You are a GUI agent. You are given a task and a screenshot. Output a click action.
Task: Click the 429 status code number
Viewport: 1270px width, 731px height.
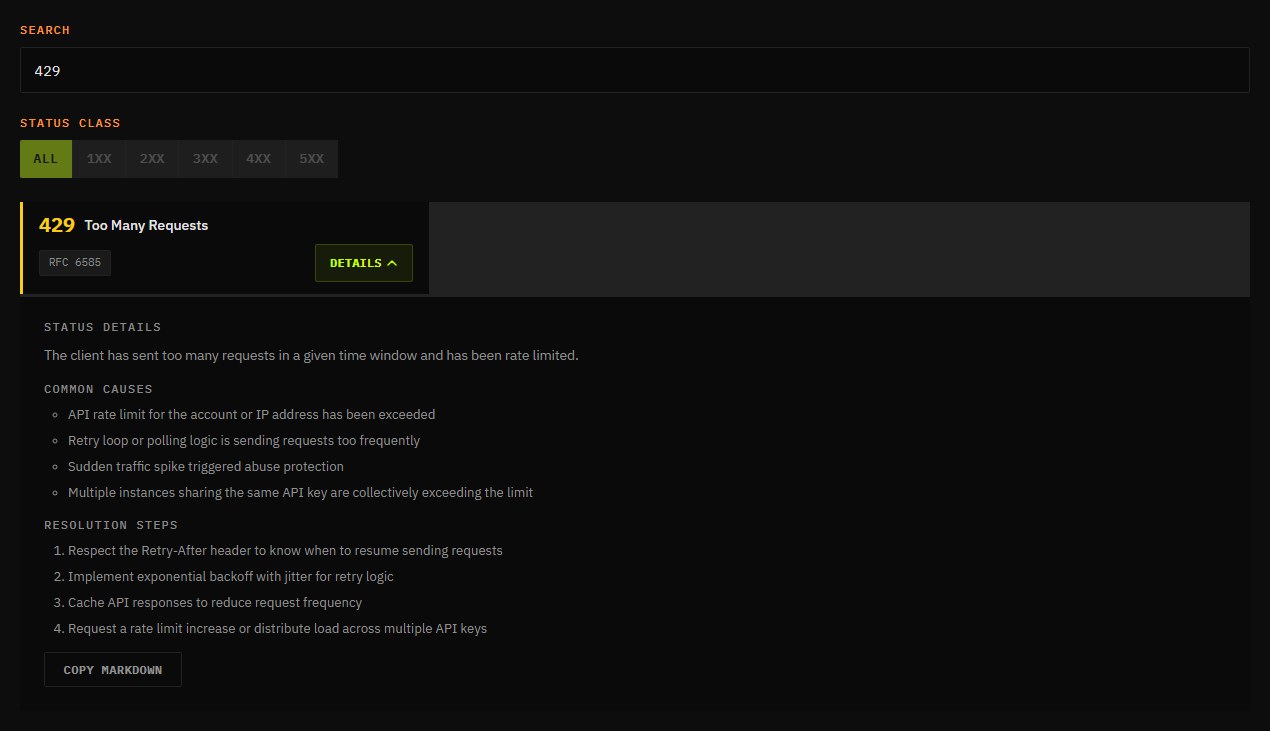point(57,225)
